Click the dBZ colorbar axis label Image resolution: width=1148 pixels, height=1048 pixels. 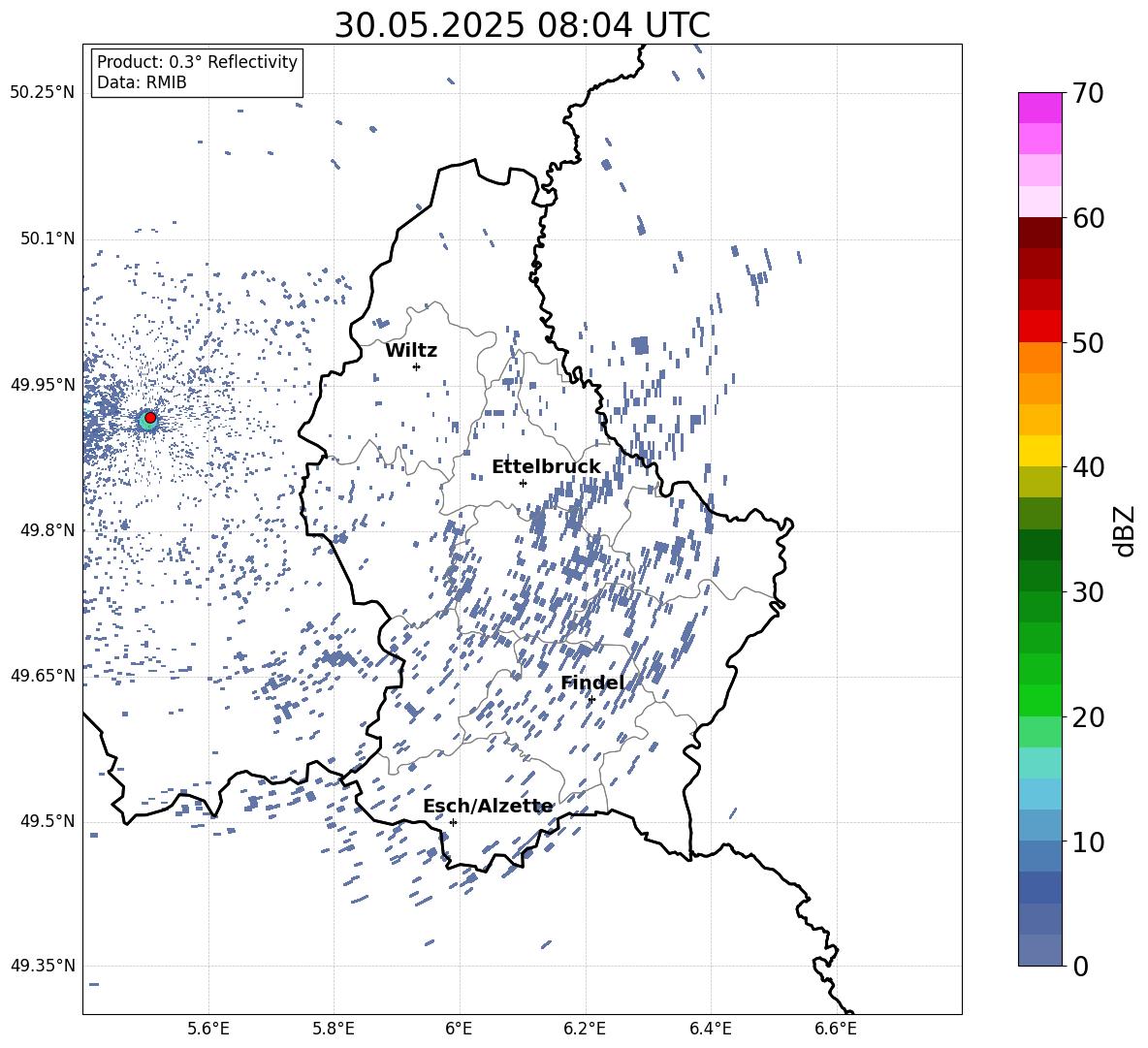(x=1126, y=530)
